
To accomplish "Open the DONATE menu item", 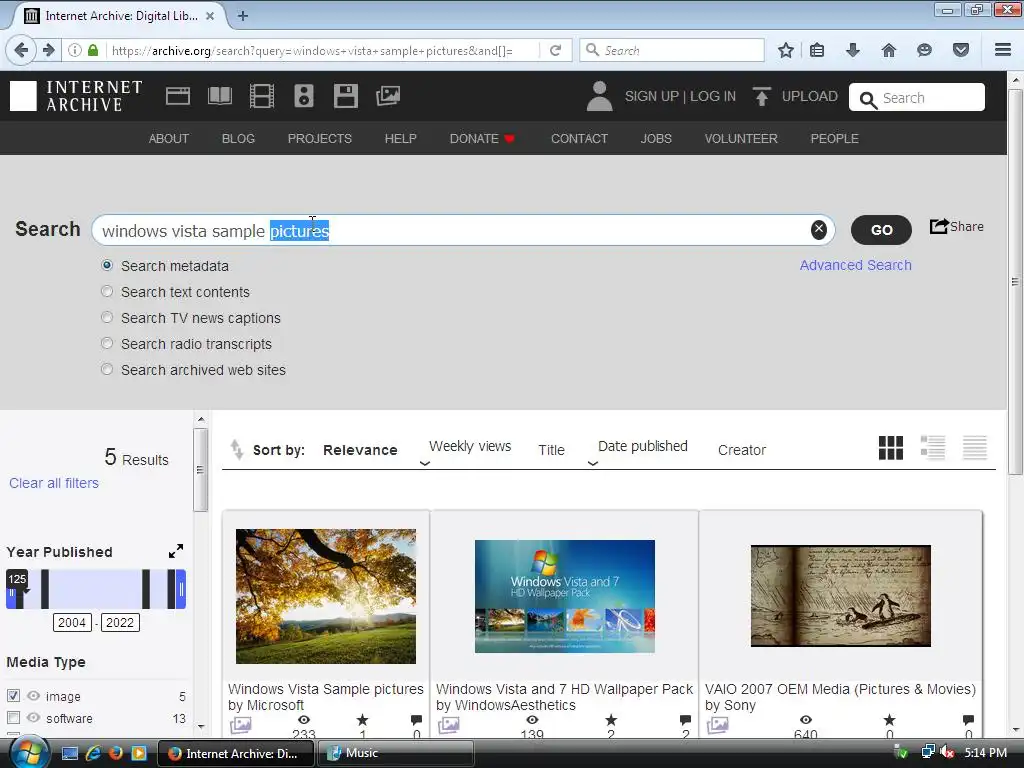I will [482, 138].
